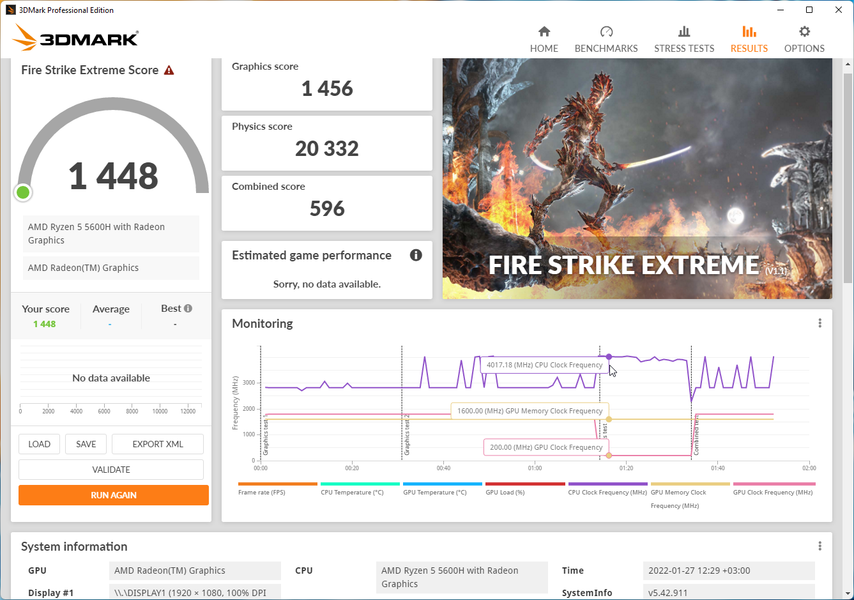Screen dimensions: 854x600
Task: Click the vertical scrollbar thumb
Action: 847,177
